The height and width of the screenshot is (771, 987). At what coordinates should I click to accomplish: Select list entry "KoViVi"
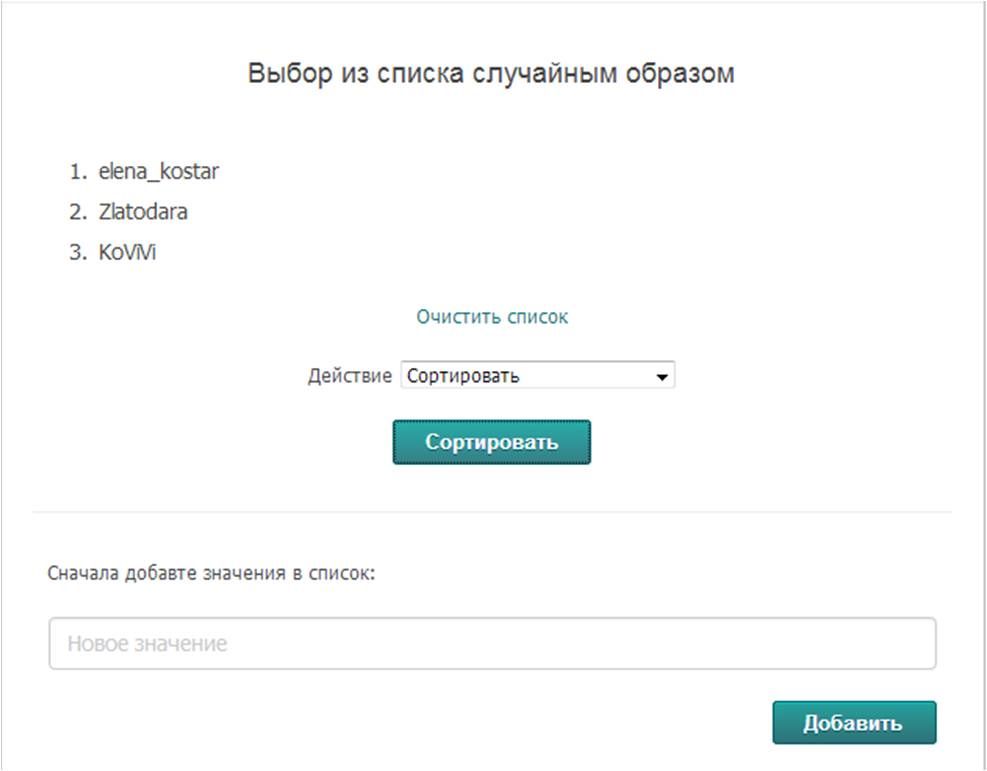127,253
